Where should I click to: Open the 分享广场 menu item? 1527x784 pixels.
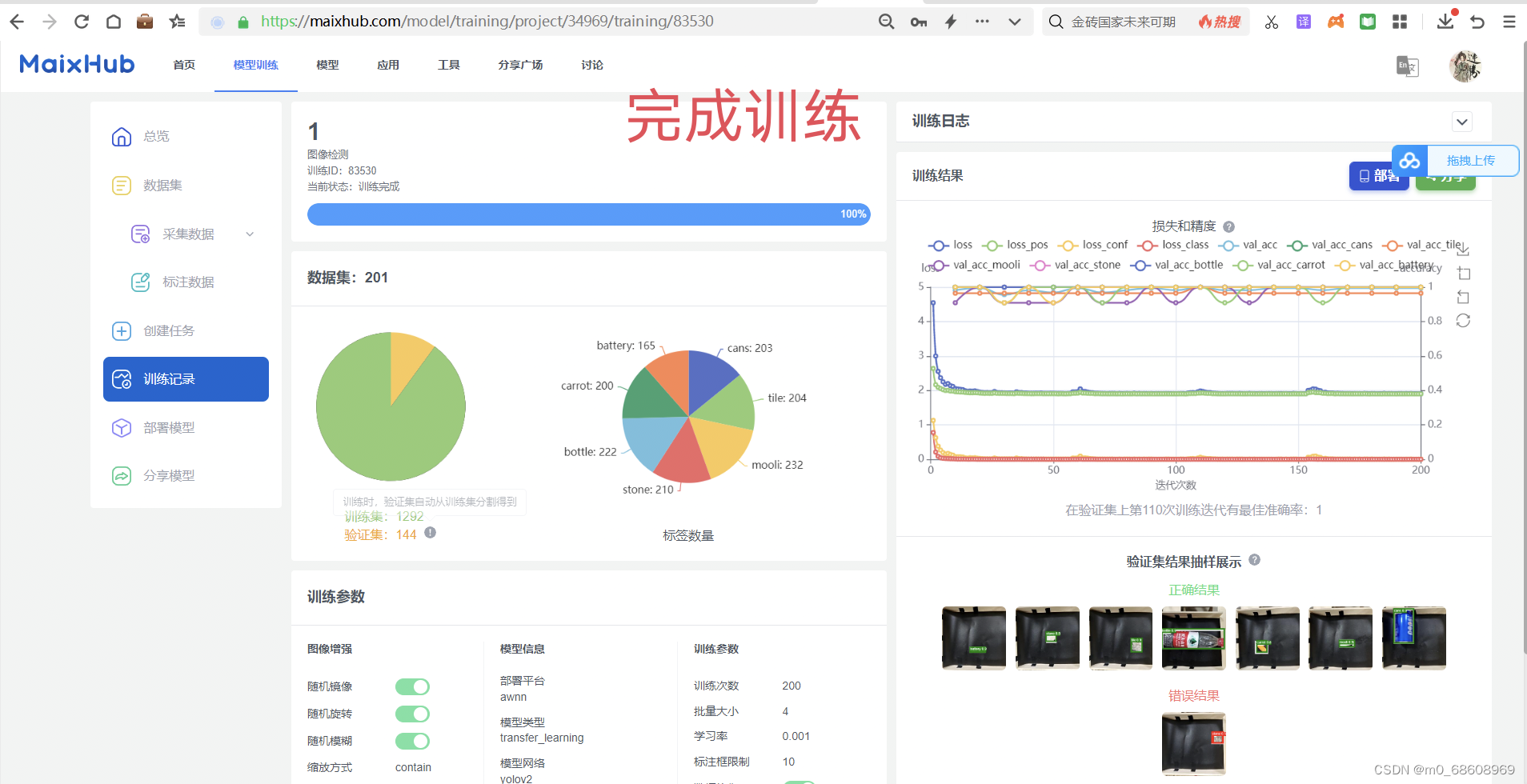pyautogui.click(x=520, y=65)
